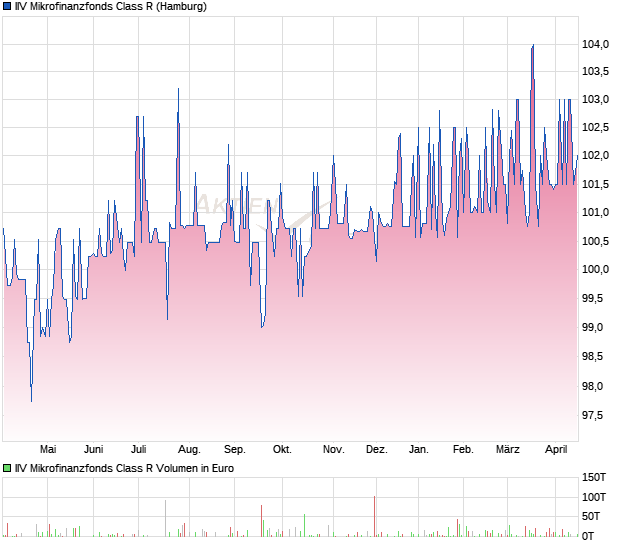
Task: Click the Volumen in Euro legend label
Action: 124,468
